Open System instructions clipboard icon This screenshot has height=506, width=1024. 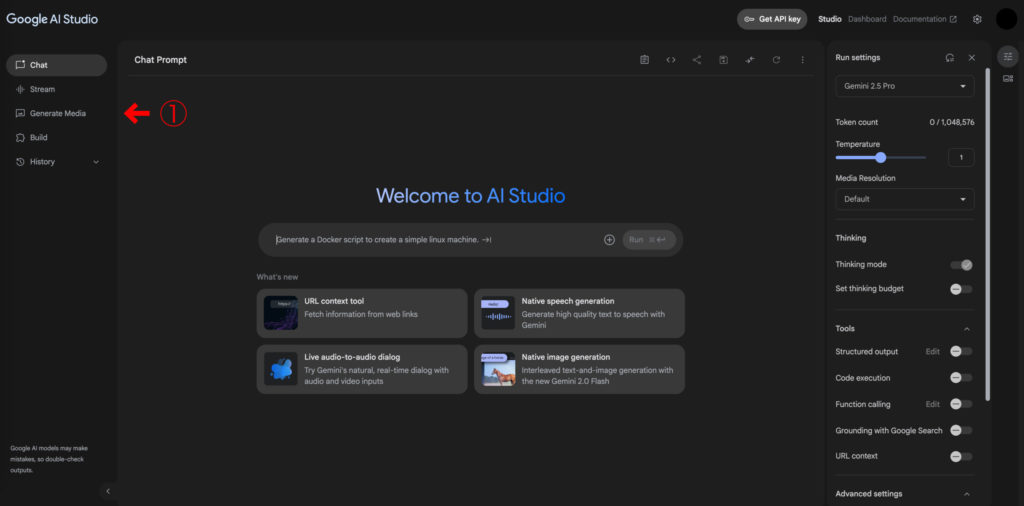(645, 59)
